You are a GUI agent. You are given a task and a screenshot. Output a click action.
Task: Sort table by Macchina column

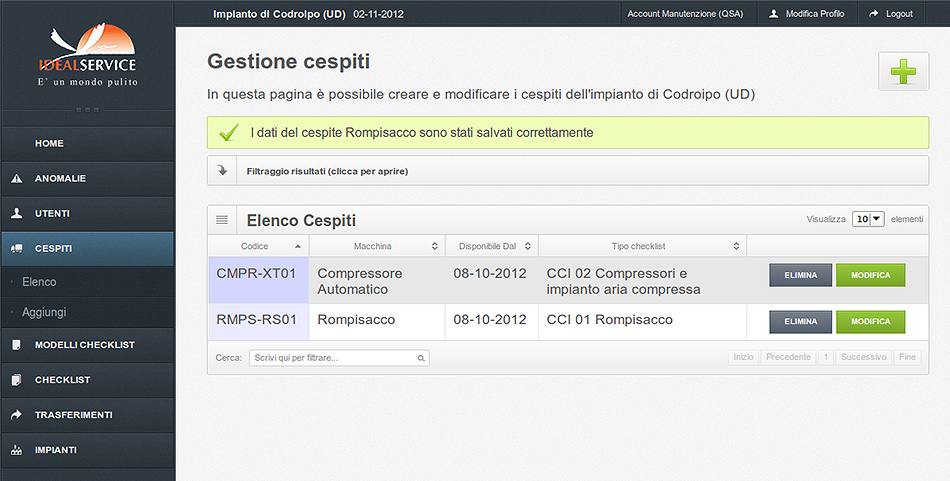377,246
